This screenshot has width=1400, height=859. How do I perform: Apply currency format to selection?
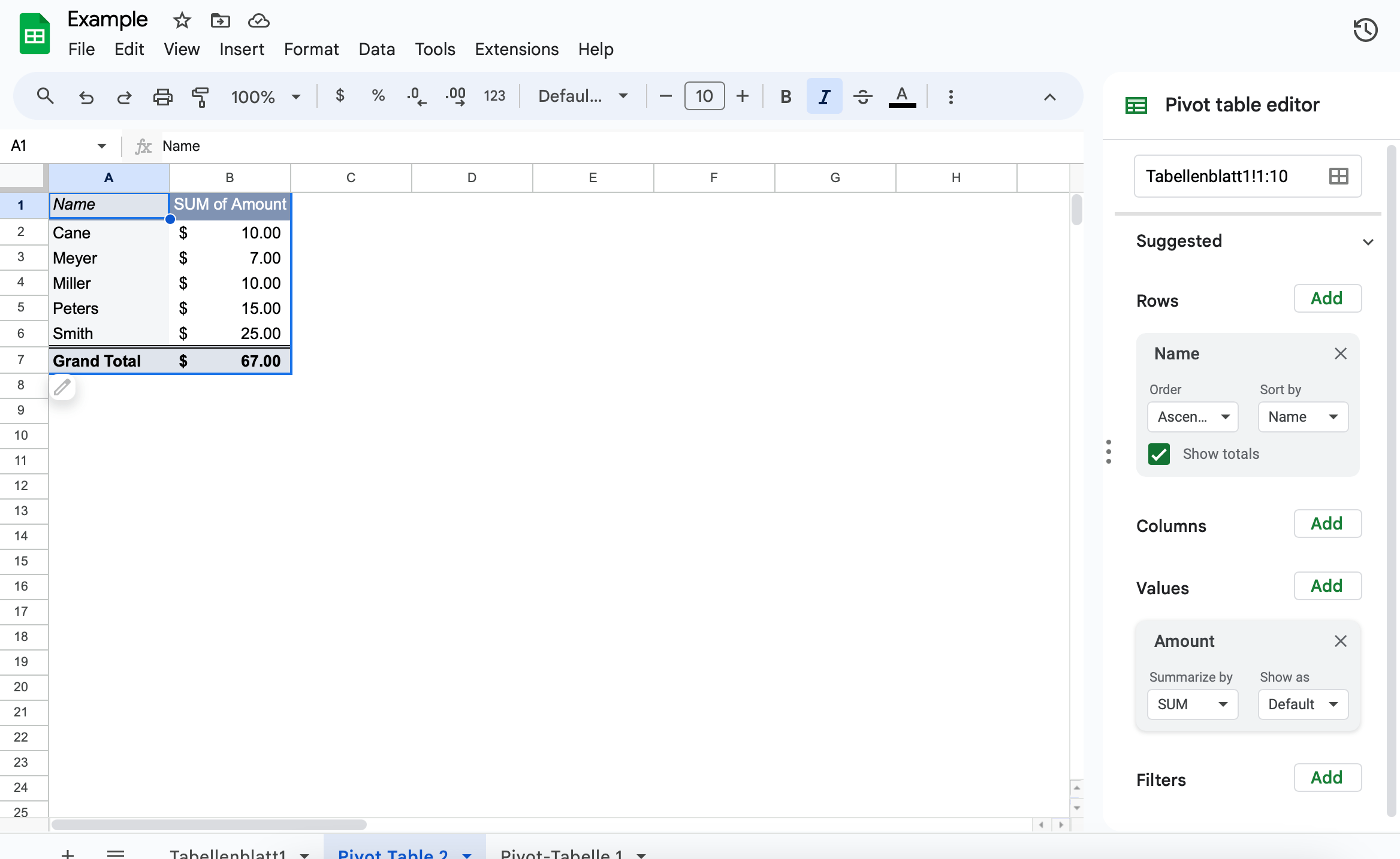pos(340,96)
